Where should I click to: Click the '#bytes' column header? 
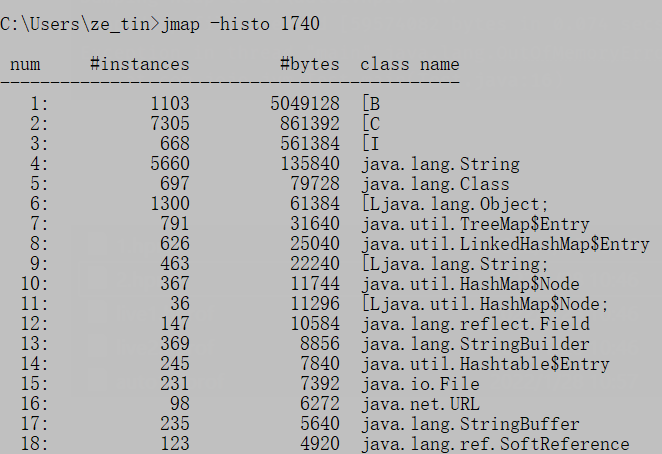point(309,65)
